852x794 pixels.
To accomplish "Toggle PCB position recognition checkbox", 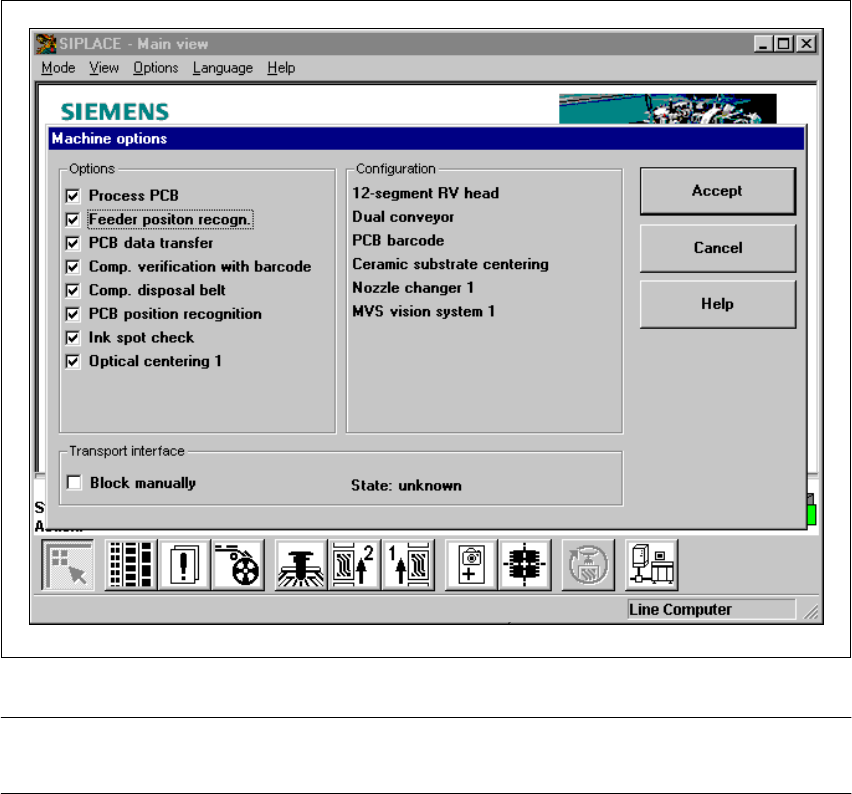I will click(72, 314).
